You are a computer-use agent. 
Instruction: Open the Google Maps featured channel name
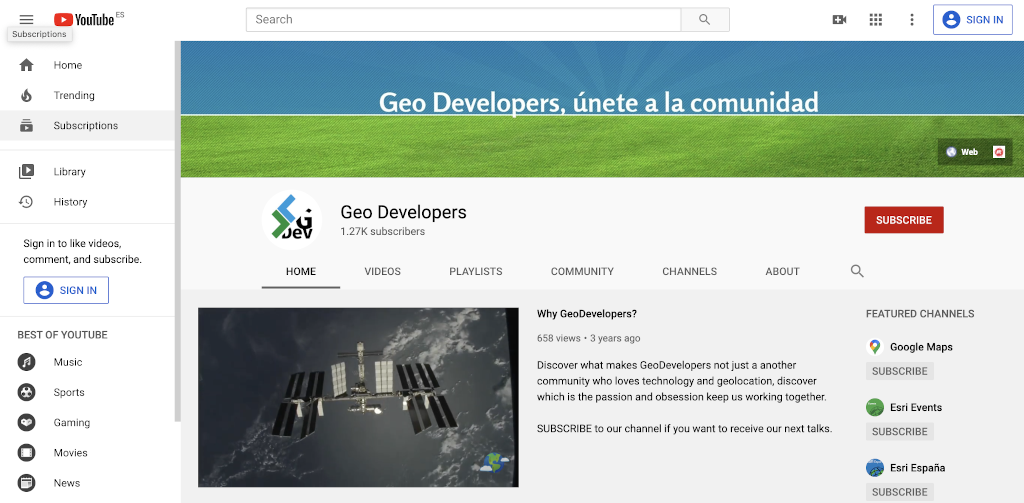[921, 347]
